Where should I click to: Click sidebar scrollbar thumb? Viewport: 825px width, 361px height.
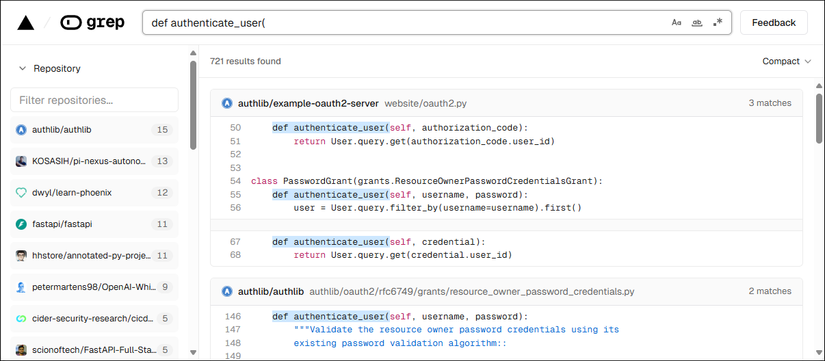tap(193, 105)
